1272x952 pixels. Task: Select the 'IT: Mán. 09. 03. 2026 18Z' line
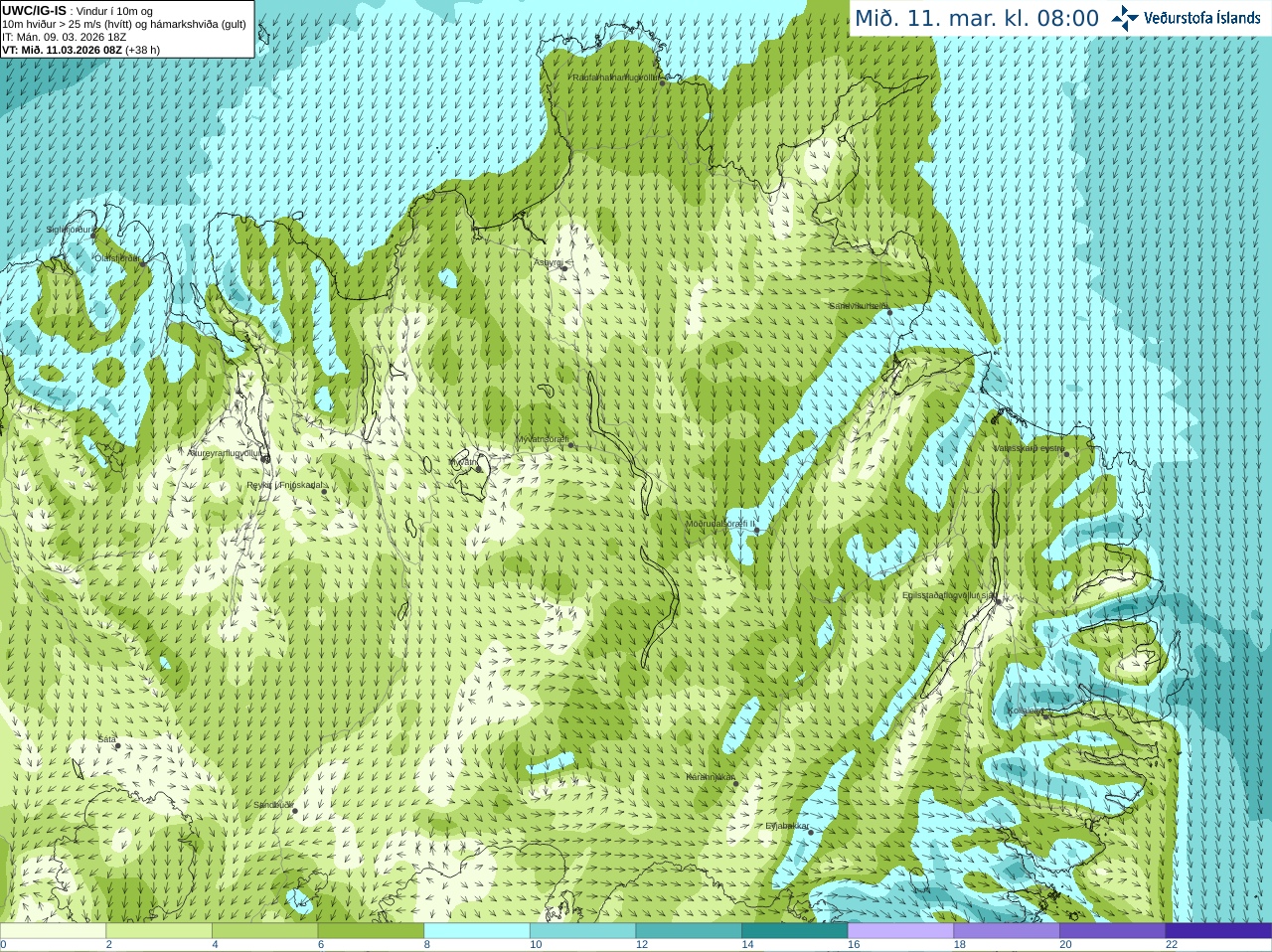click(65, 37)
